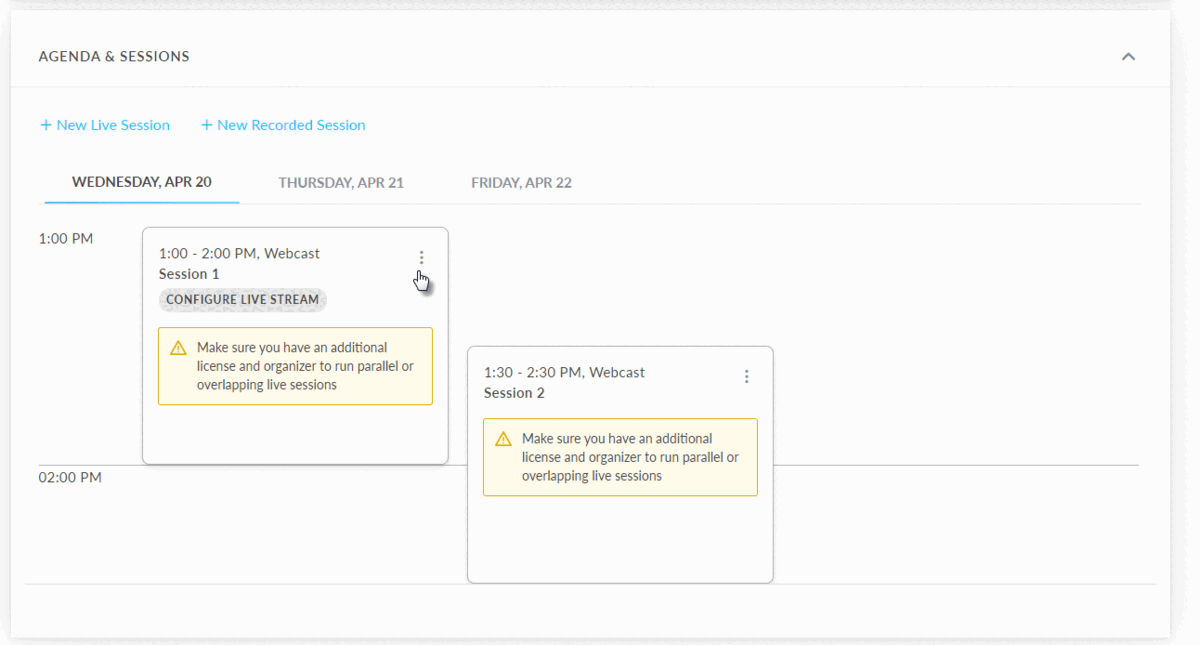Select the Session 2 title text

(514, 393)
